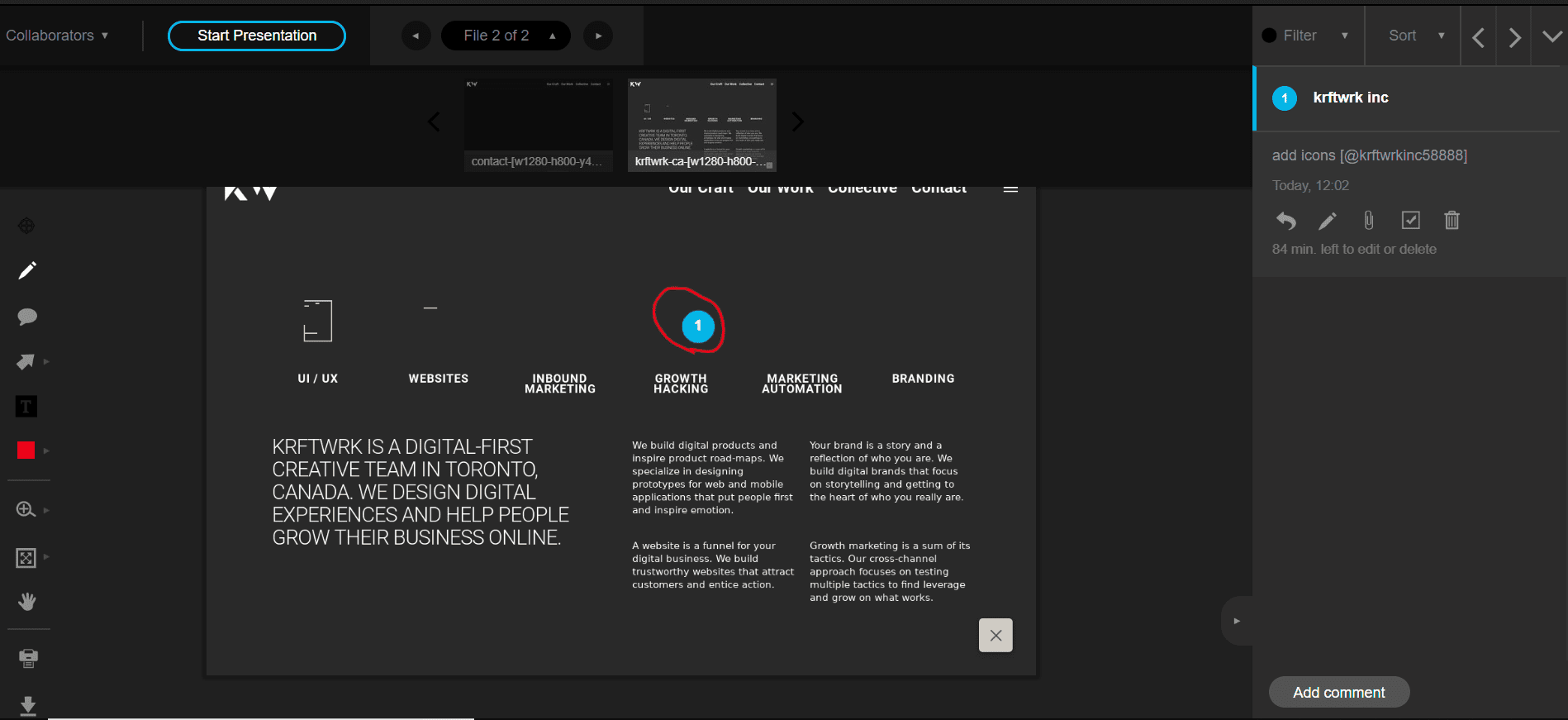Click krftwrk inc comment author
The image size is (1568, 720).
pyautogui.click(x=1351, y=98)
